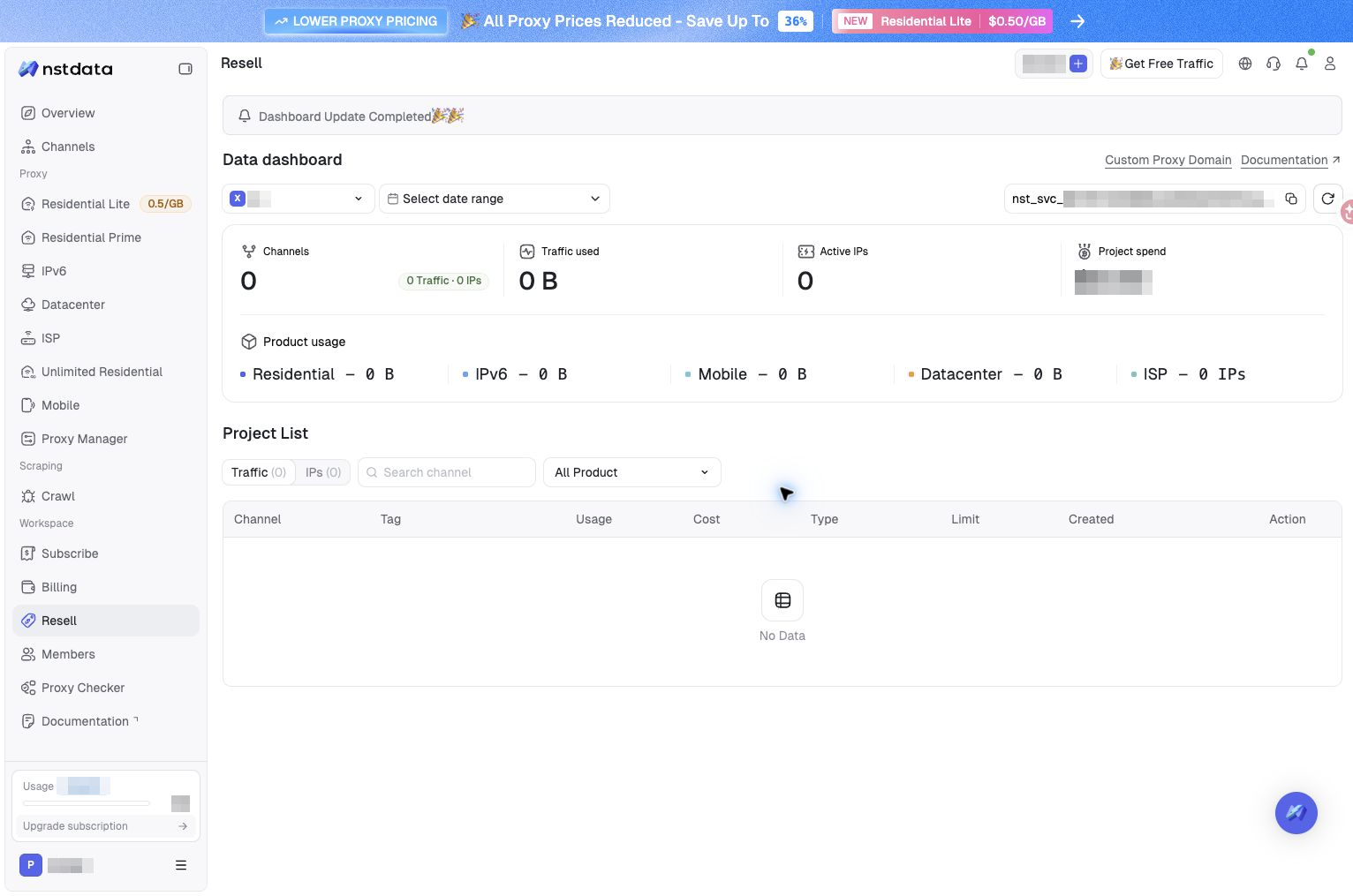Image resolution: width=1353 pixels, height=896 pixels.
Task: Open Residential Lite proxy page
Action: pyautogui.click(x=106, y=204)
